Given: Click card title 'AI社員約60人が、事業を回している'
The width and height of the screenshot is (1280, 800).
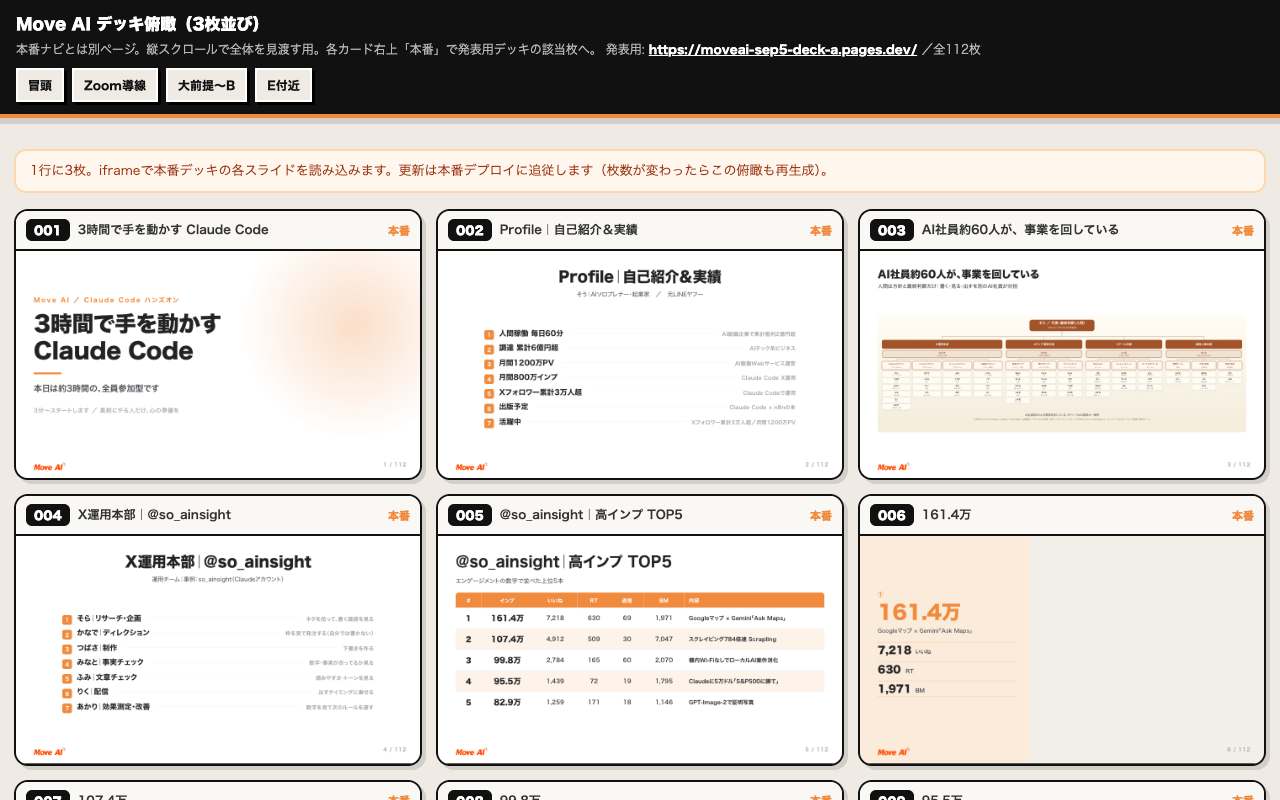Looking at the screenshot, I should [x=1020, y=230].
